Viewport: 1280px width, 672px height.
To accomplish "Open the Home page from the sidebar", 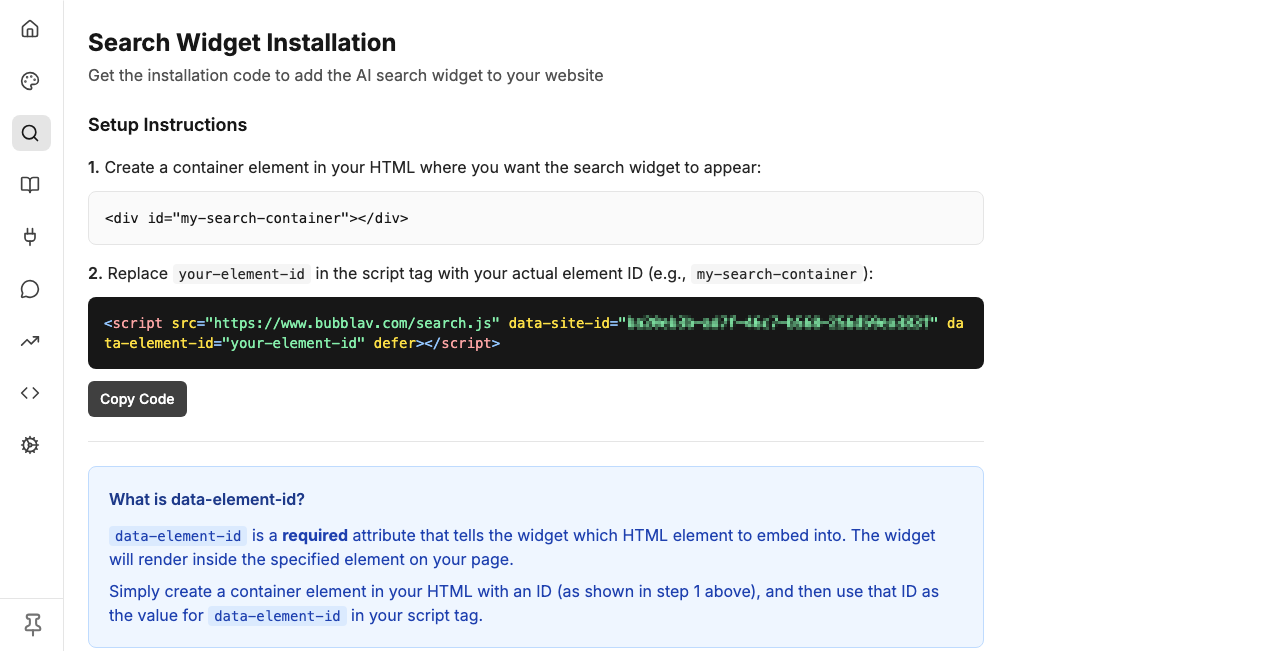I will click(30, 29).
